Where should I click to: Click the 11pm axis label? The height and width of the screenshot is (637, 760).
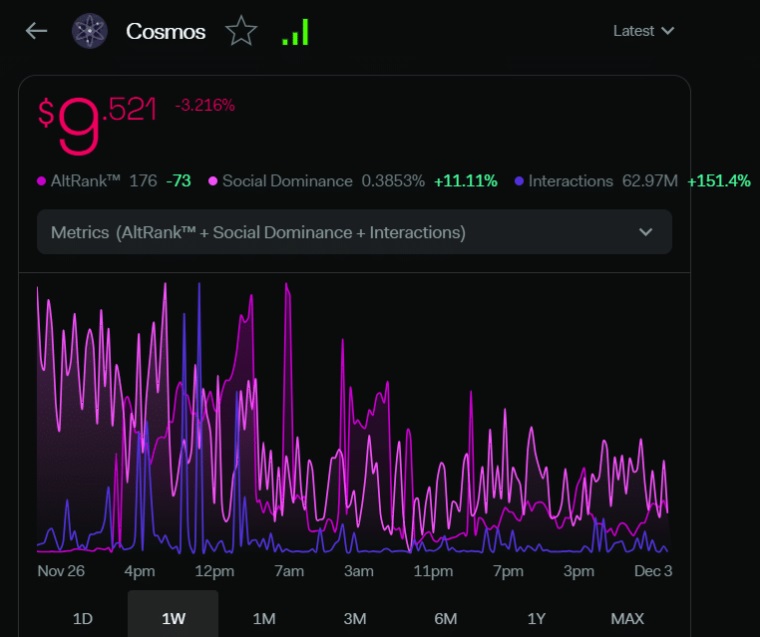(433, 571)
